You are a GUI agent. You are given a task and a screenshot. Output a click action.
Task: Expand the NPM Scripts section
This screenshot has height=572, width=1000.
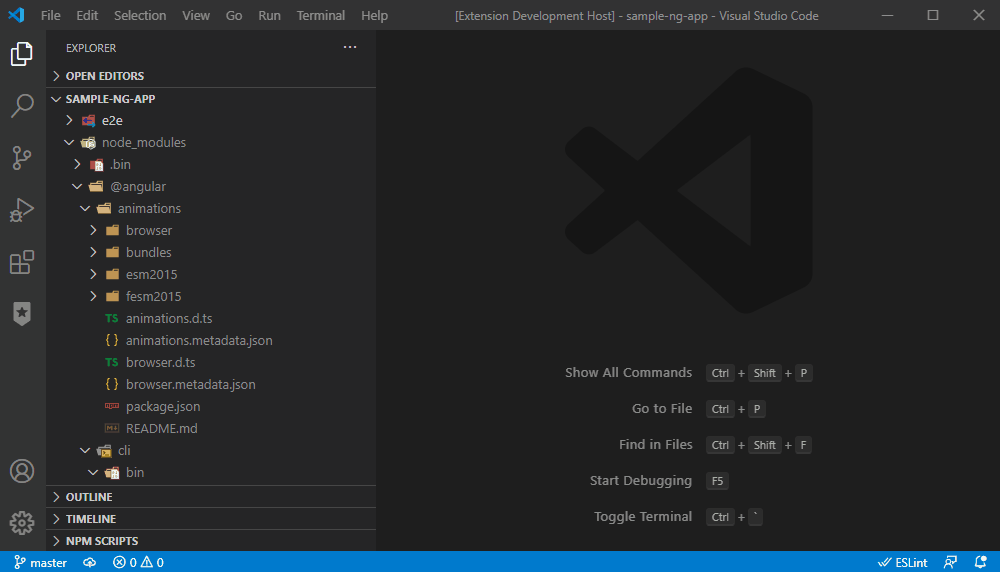tap(56, 541)
